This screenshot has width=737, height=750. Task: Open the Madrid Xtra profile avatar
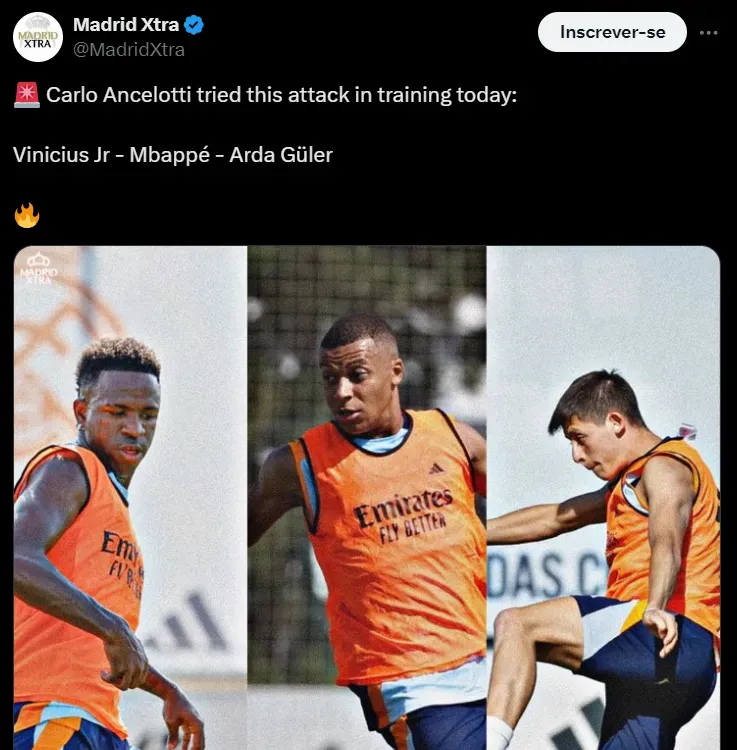pos(38,37)
